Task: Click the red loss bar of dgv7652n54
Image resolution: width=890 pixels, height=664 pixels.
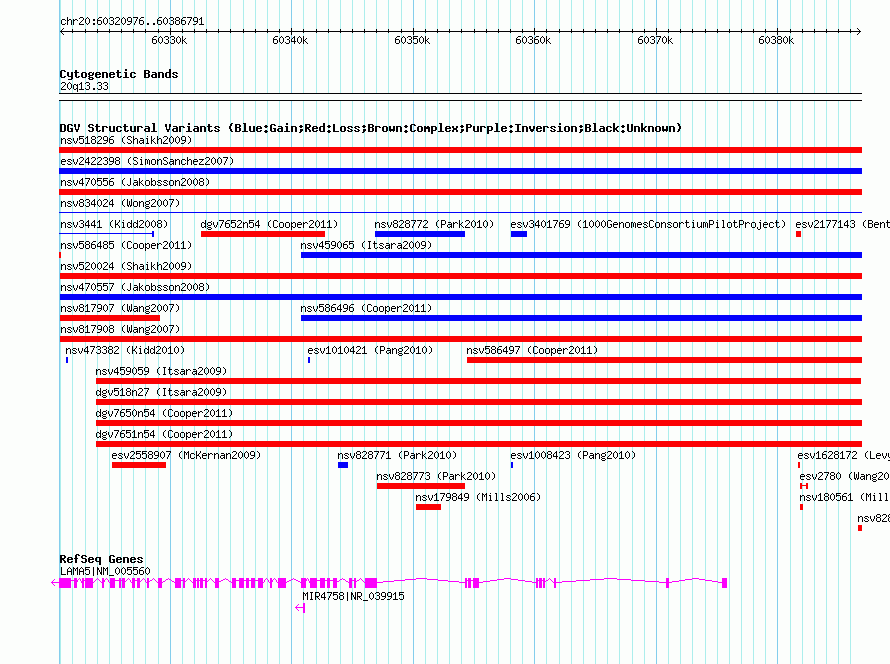Action: (x=263, y=234)
